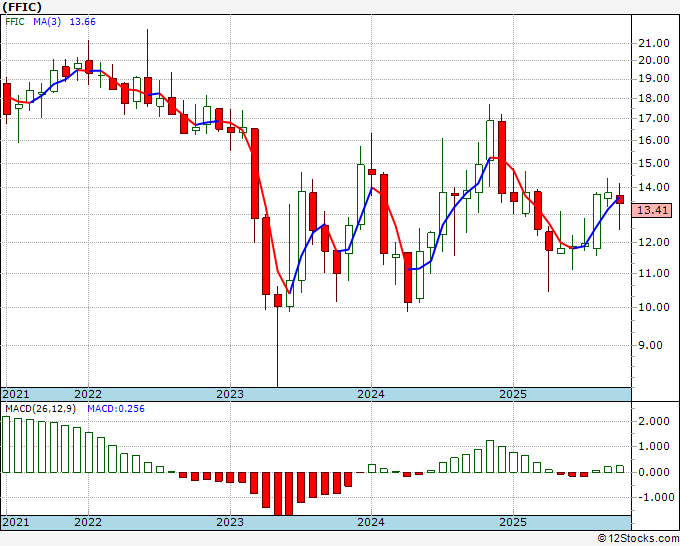Click 2023 on the price chart timeline

pyautogui.click(x=230, y=394)
